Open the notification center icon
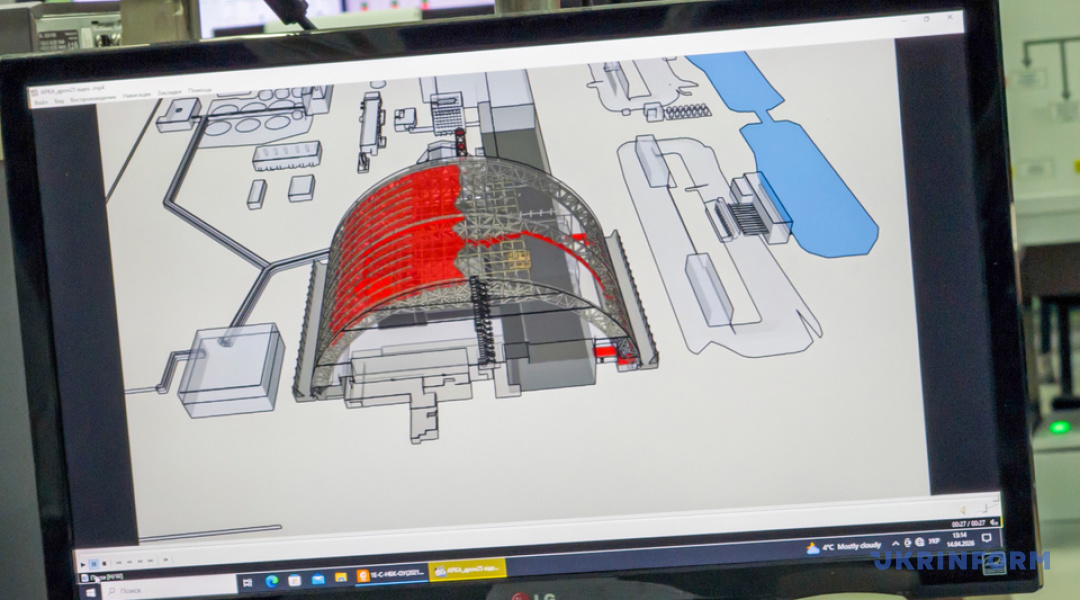This screenshot has width=1080, height=600. [986, 540]
